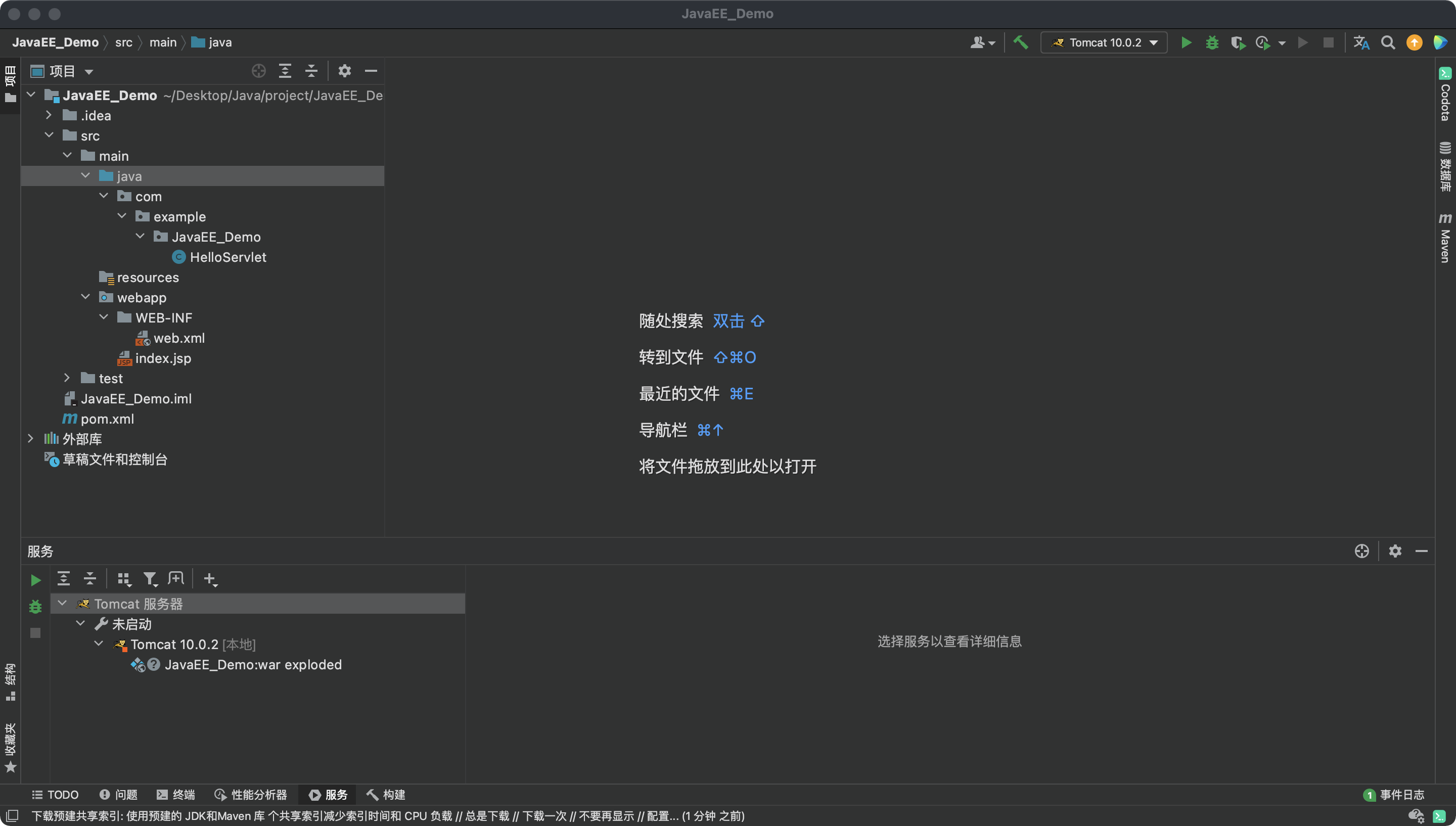This screenshot has height=826, width=1456.
Task: Open the translate icon in top toolbar
Action: pyautogui.click(x=1361, y=42)
